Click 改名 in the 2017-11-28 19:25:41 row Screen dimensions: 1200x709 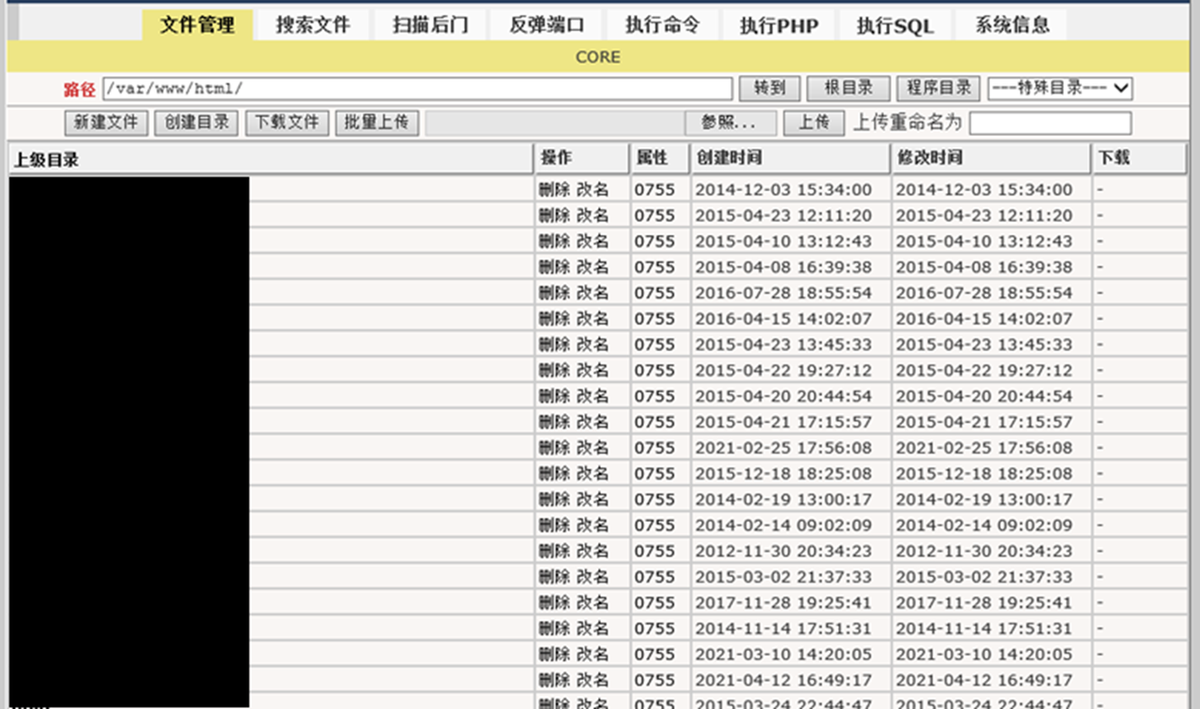point(592,603)
